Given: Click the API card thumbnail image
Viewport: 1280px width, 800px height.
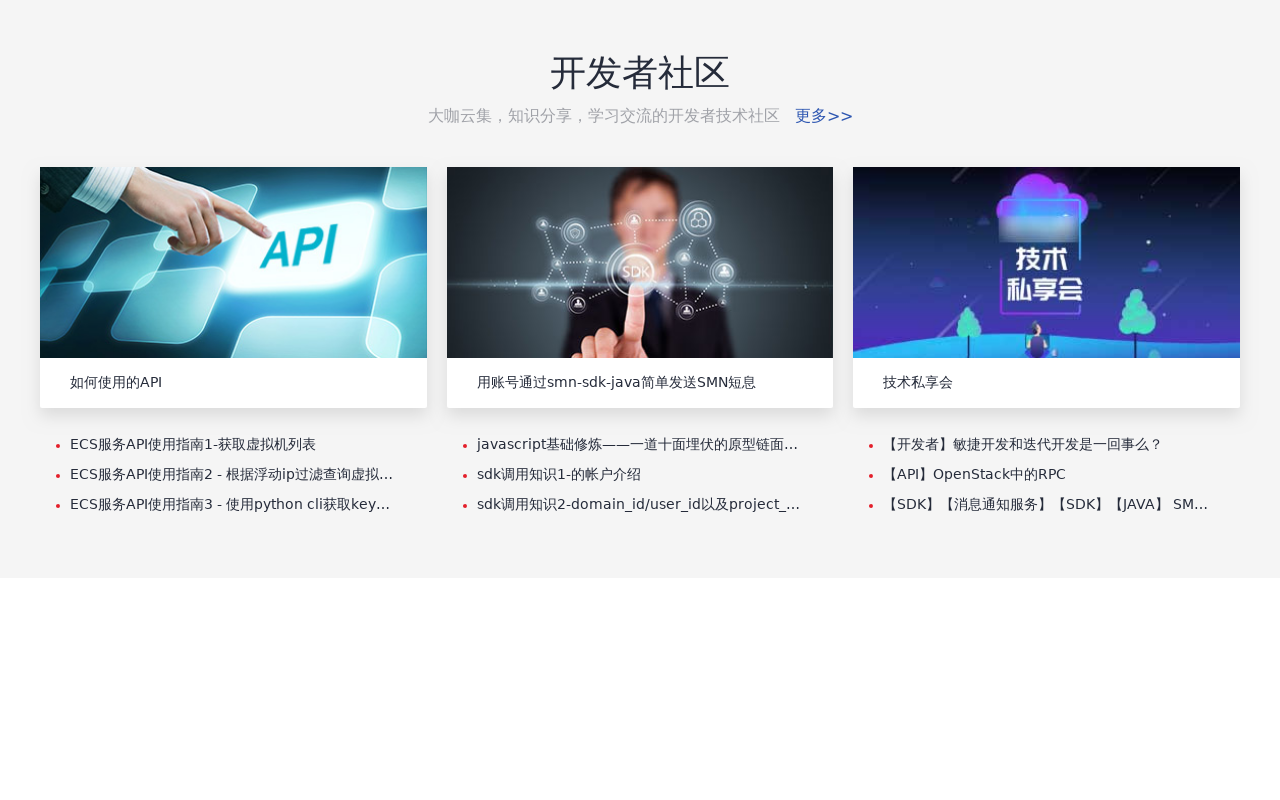Looking at the screenshot, I should (x=233, y=262).
